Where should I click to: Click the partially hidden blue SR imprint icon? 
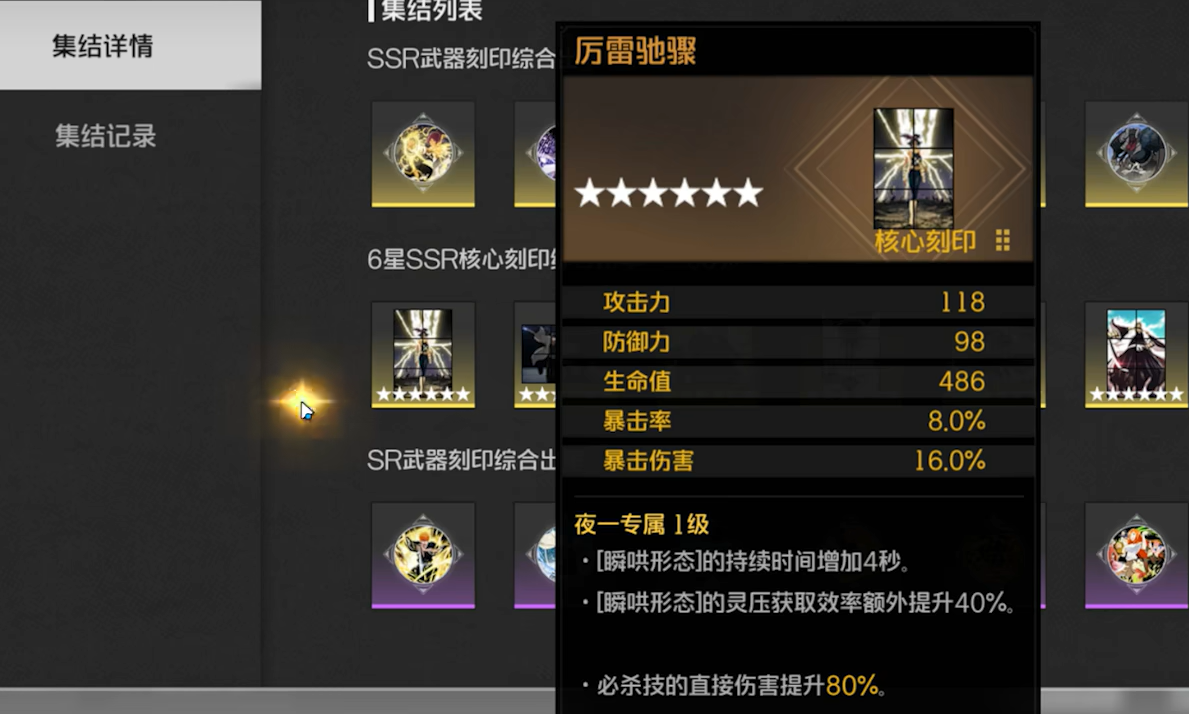coord(536,555)
